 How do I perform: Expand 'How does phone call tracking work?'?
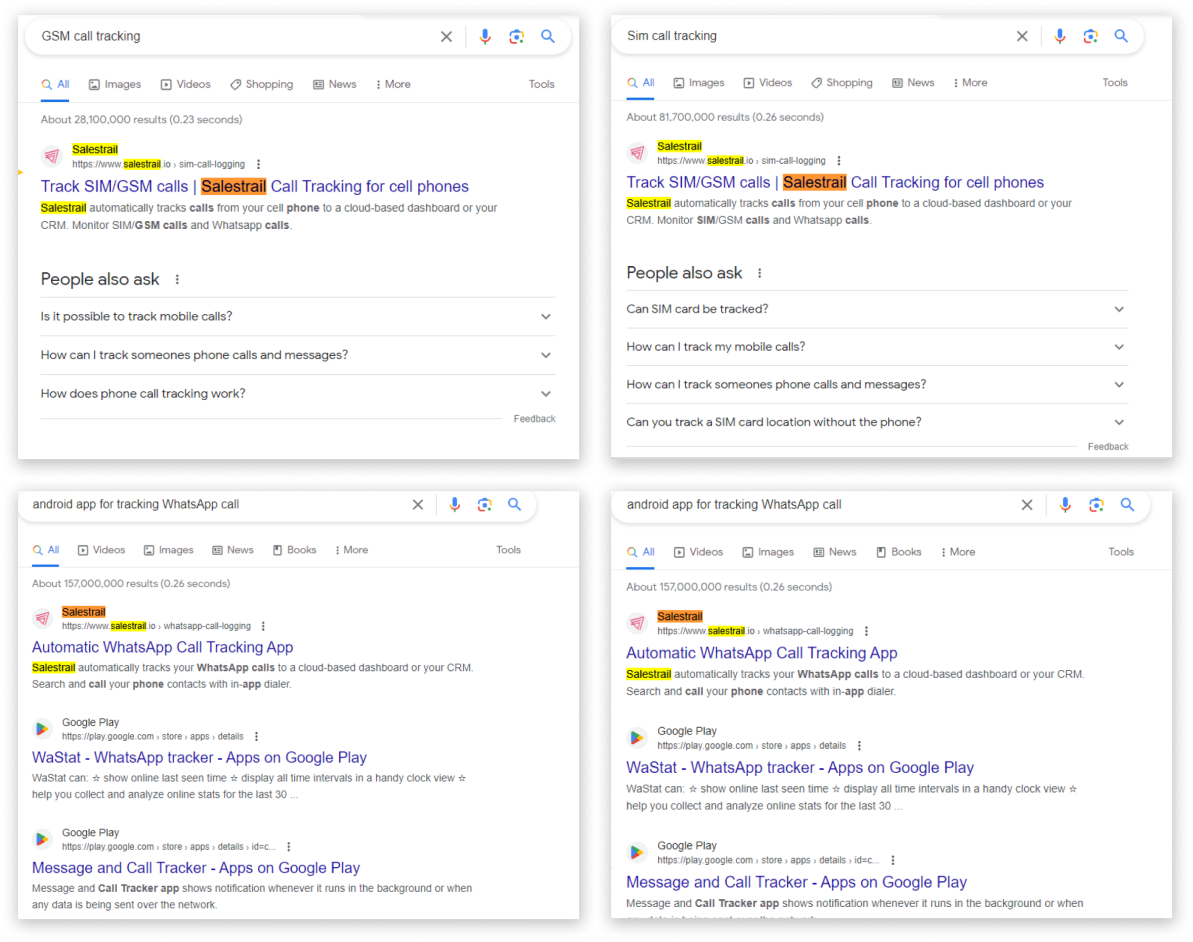click(x=297, y=393)
